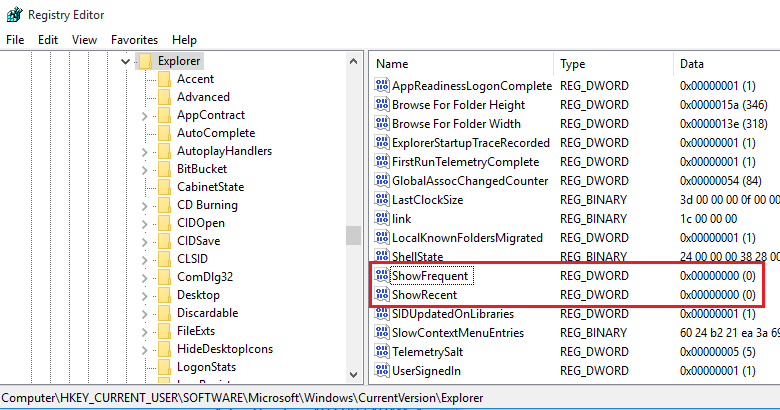Click the tree pane scroll down arrow

coord(354,375)
